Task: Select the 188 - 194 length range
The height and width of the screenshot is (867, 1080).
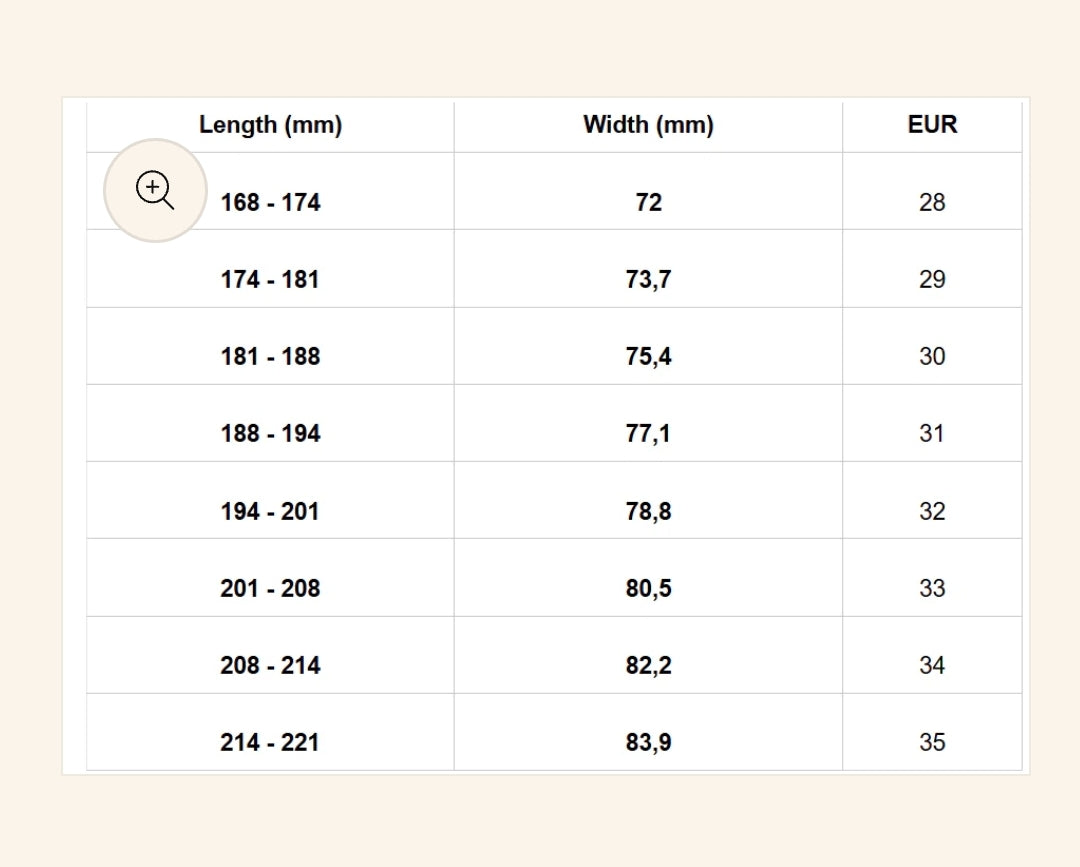Action: (x=270, y=434)
